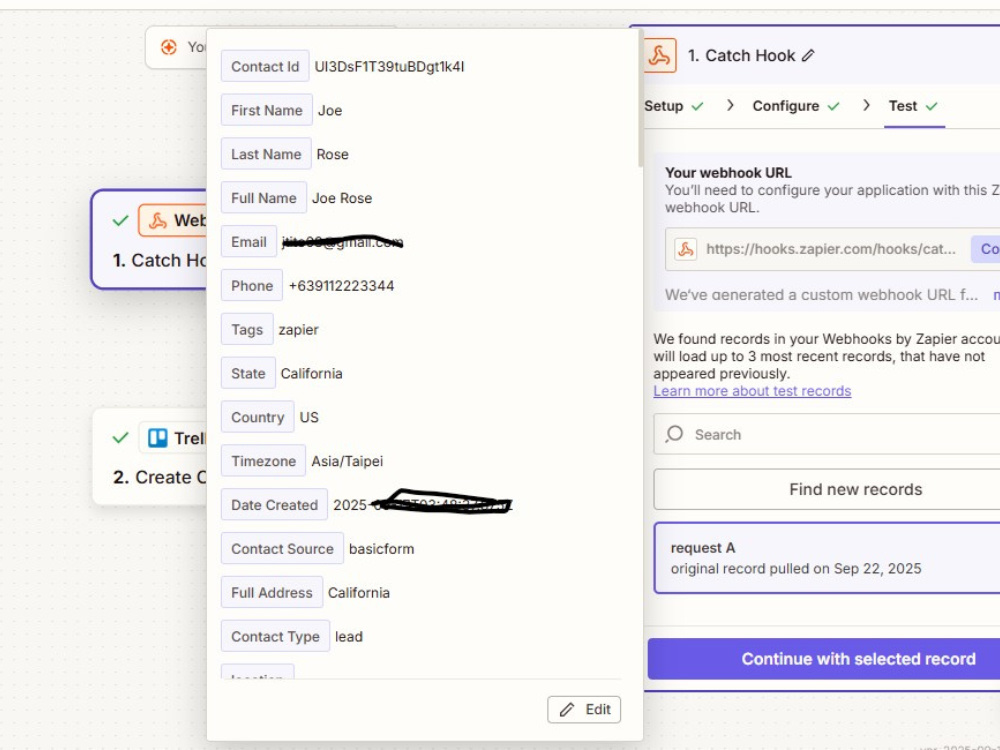Click the Full Name label
The width and height of the screenshot is (1000, 750).
point(263,198)
